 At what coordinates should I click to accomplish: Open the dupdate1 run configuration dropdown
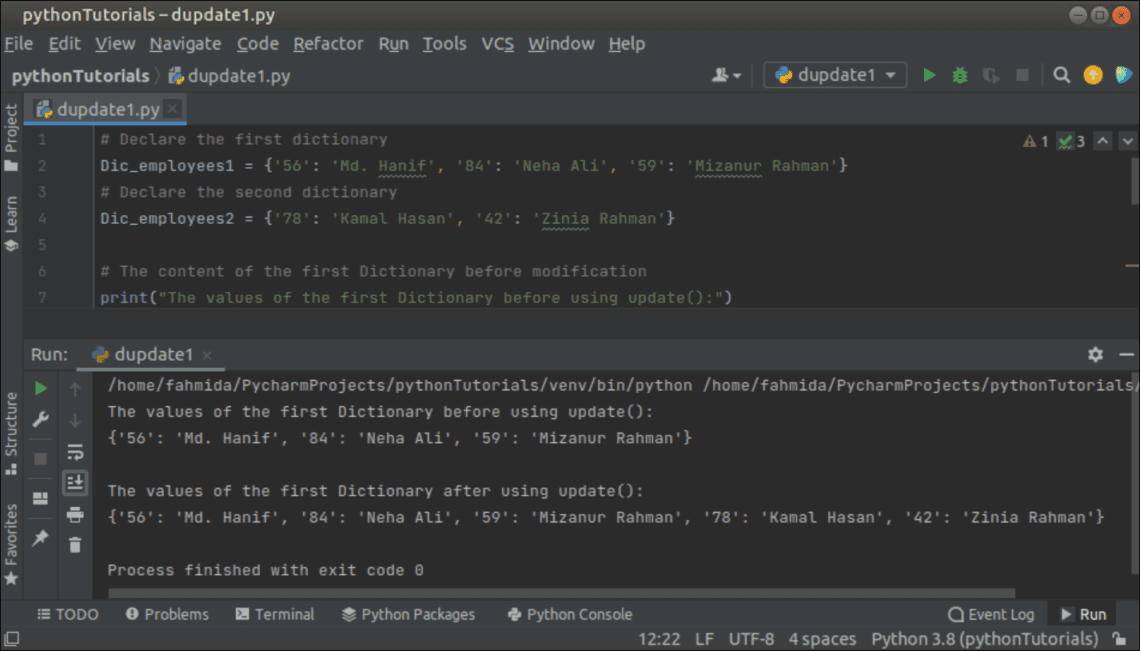(835, 75)
